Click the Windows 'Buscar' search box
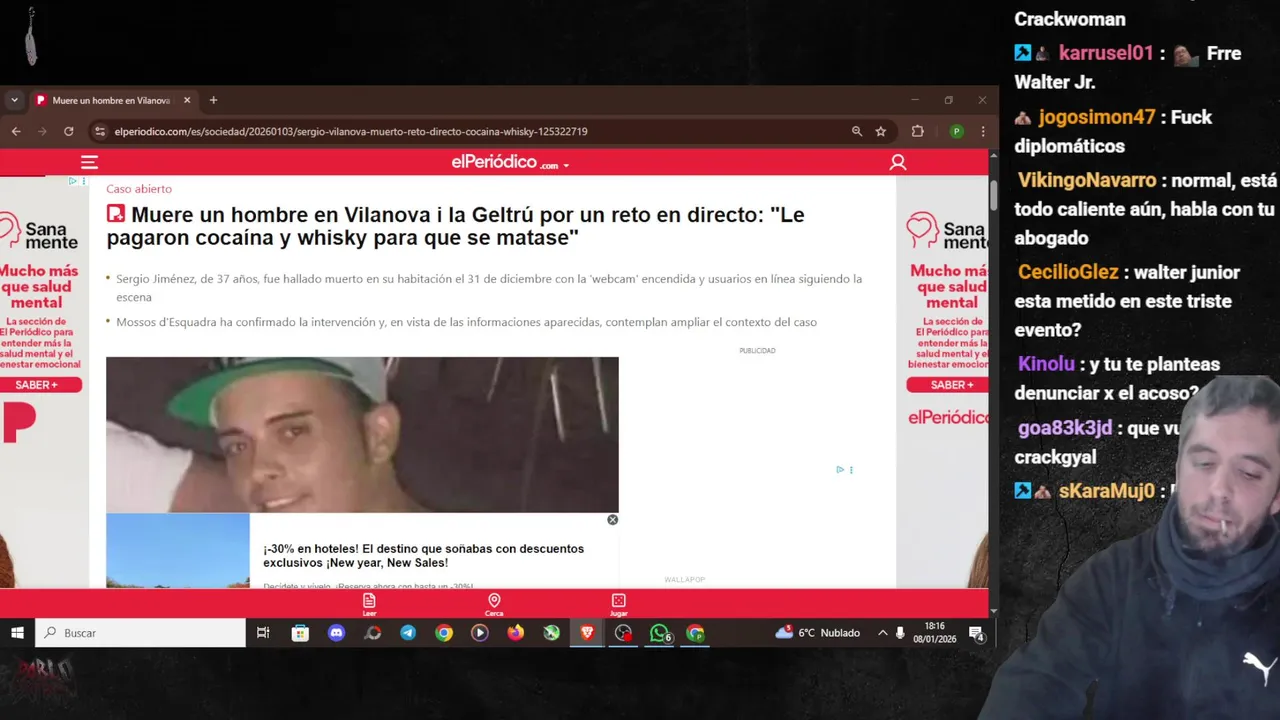This screenshot has width=1280, height=720. pos(141,633)
